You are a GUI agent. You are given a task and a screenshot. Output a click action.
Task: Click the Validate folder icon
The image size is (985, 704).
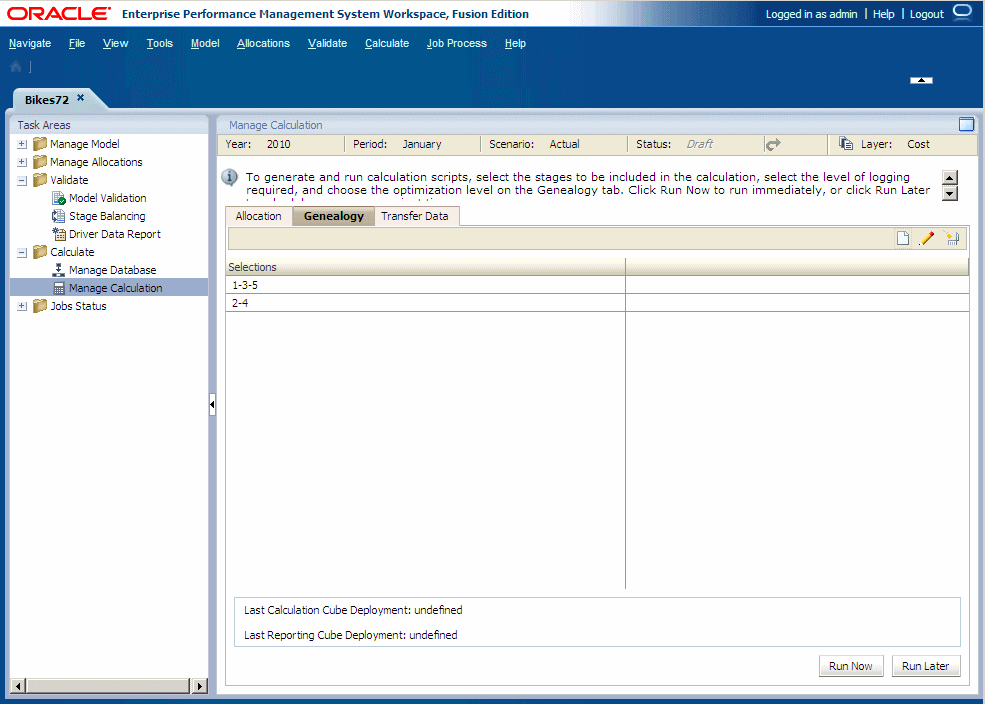click(x=40, y=180)
